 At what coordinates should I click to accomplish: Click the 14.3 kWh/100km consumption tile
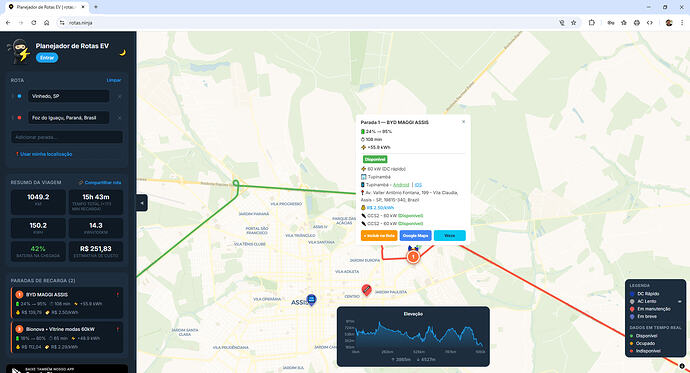point(96,228)
